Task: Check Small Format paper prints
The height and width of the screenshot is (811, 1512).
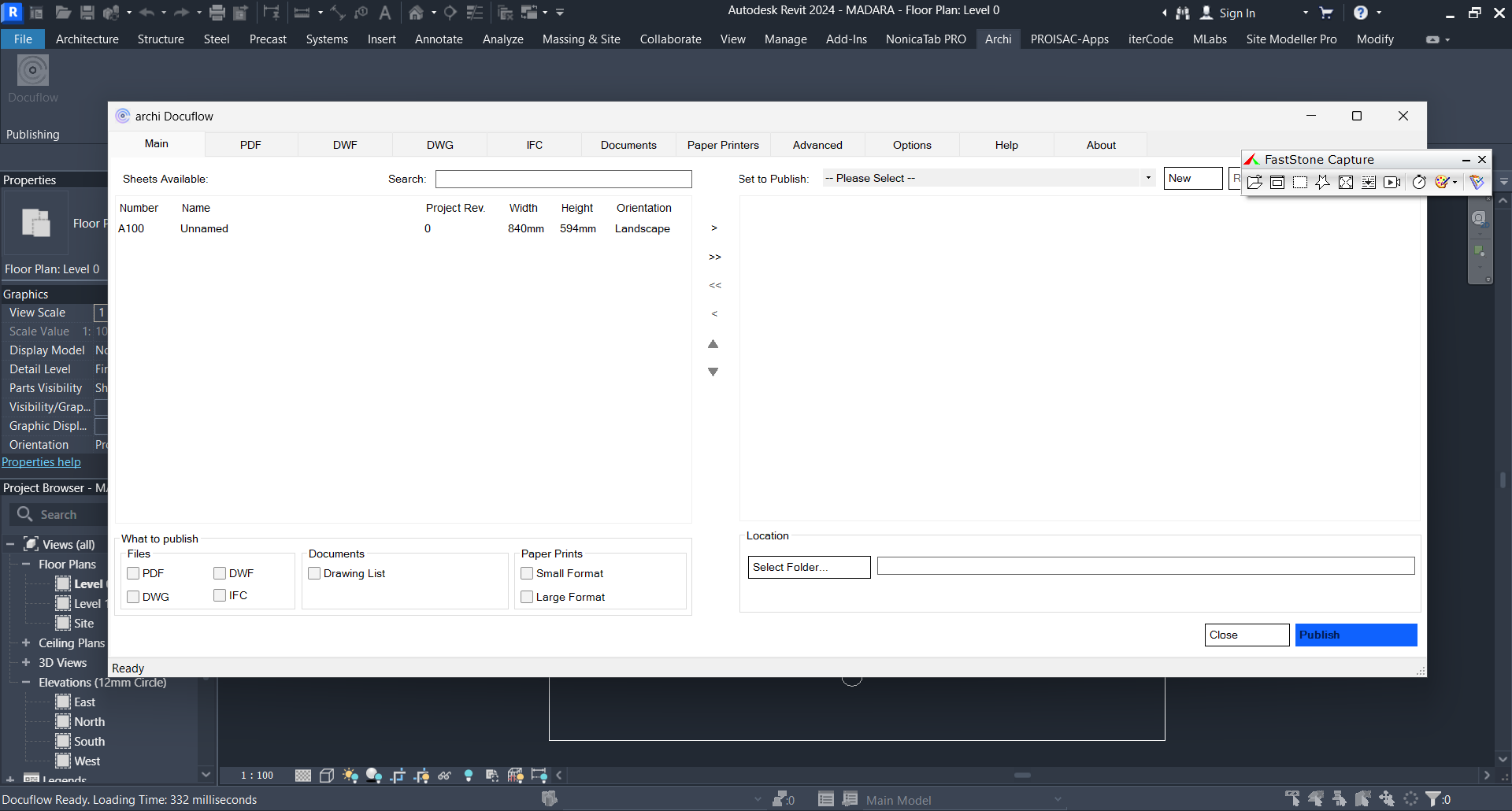Action: (x=527, y=573)
